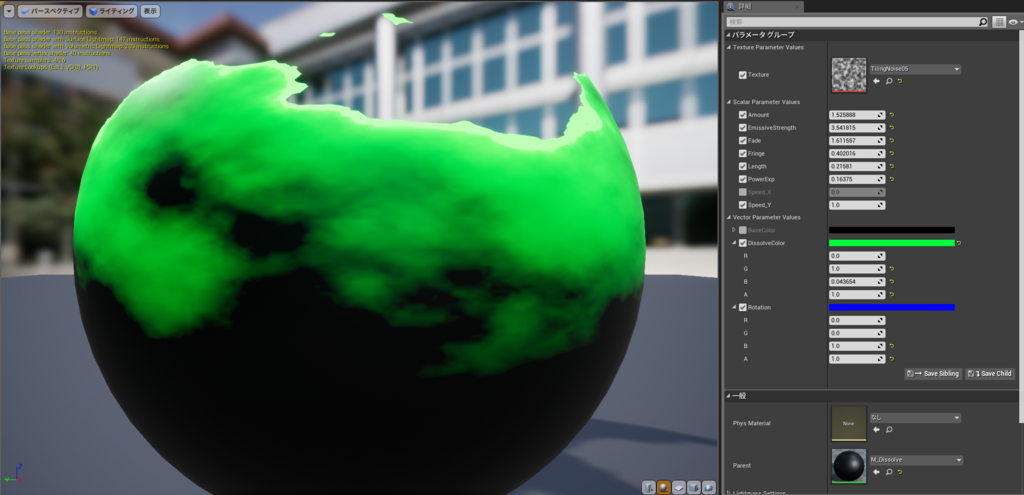Use selected asset for Texture (arrow icon)
This screenshot has width=1024, height=495.
coord(876,81)
